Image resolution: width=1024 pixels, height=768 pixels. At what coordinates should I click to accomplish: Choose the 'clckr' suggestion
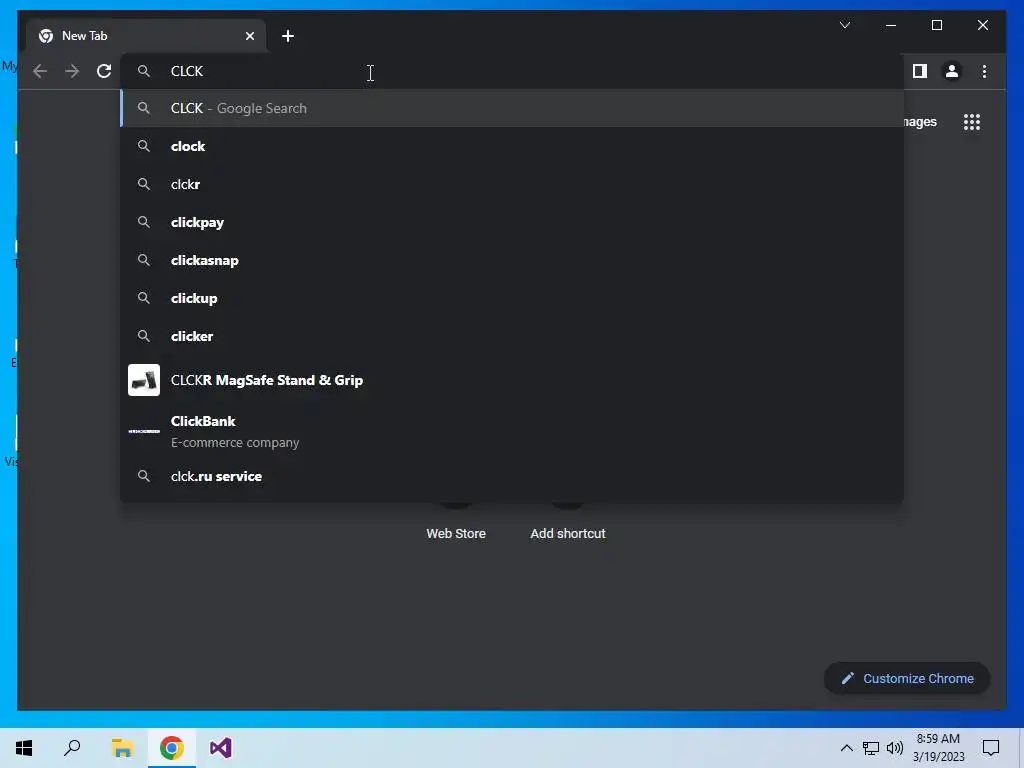[x=512, y=184]
